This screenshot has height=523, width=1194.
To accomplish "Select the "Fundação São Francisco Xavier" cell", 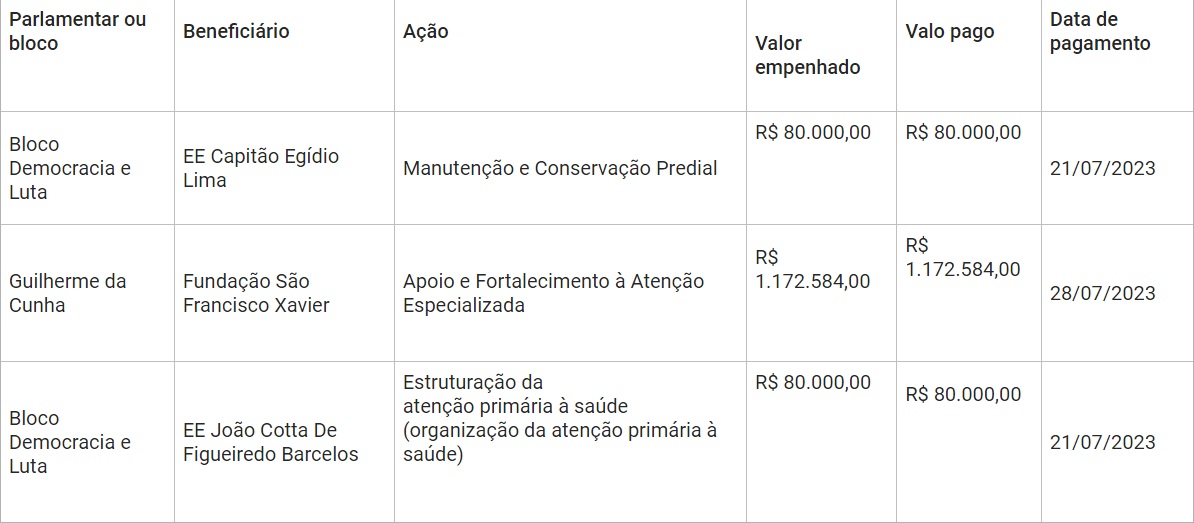I will click(256, 293).
